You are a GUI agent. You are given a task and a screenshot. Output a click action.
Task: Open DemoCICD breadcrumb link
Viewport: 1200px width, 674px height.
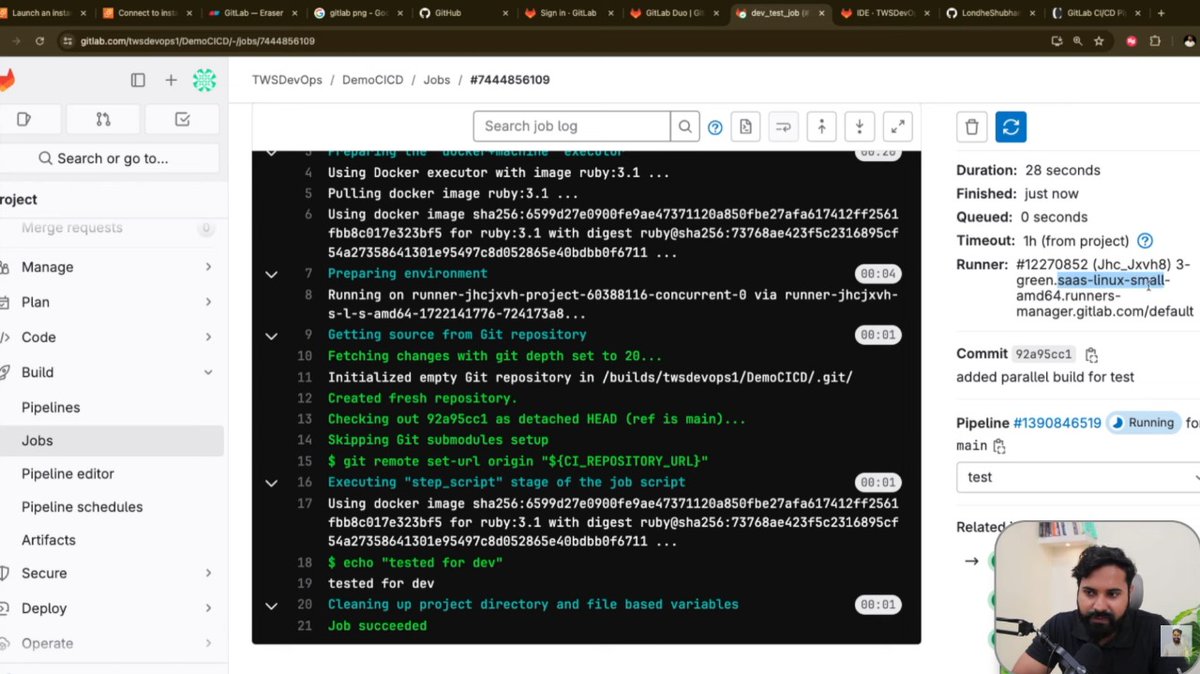(373, 80)
